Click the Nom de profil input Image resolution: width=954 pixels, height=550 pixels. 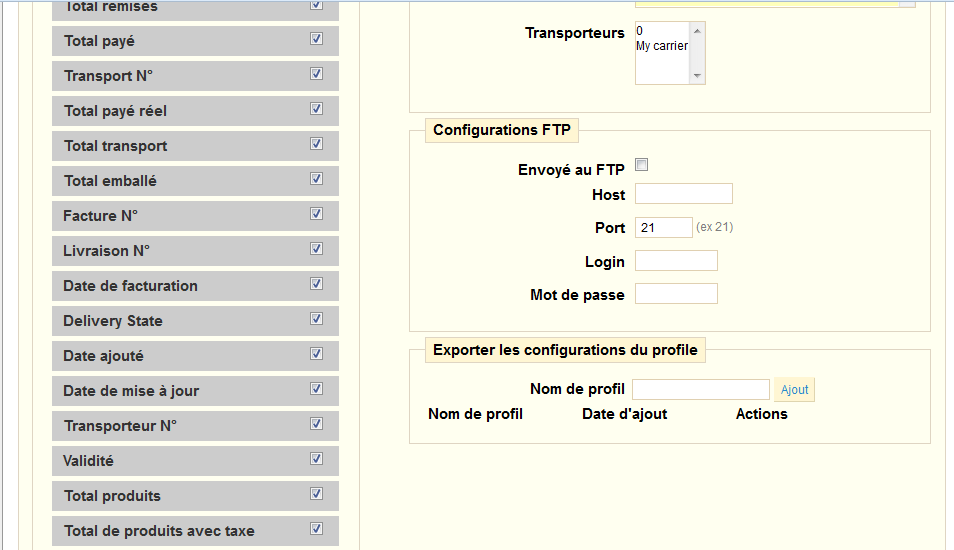[700, 390]
